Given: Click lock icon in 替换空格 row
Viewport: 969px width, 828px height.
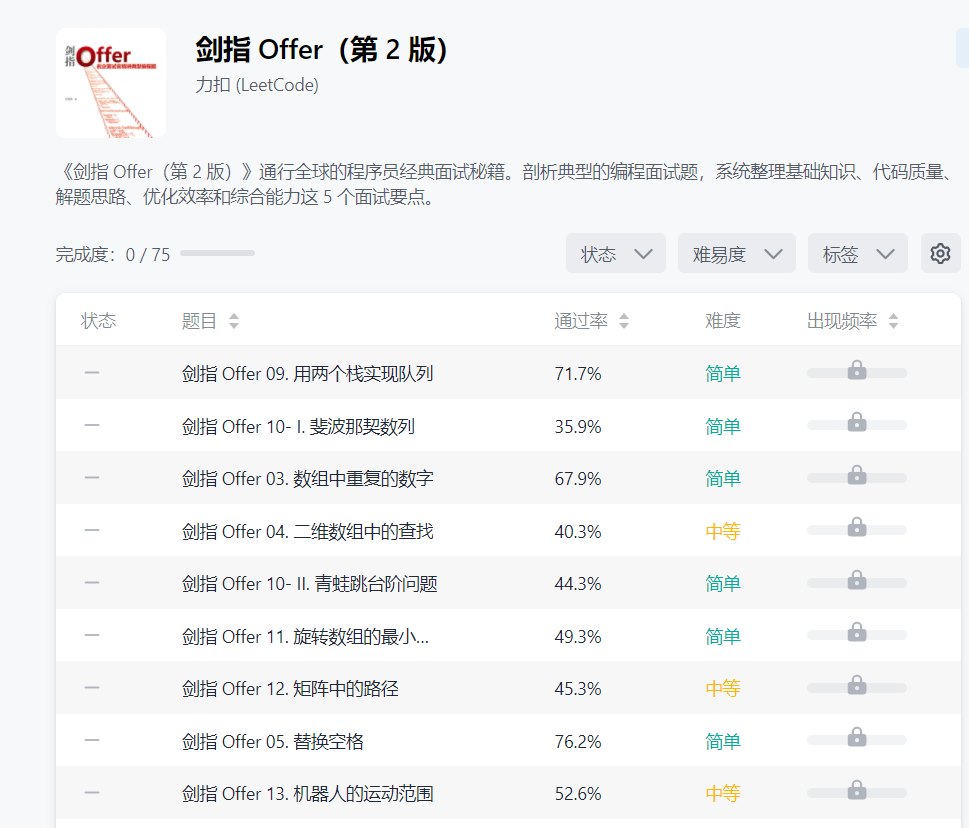Looking at the screenshot, I should click(857, 738).
